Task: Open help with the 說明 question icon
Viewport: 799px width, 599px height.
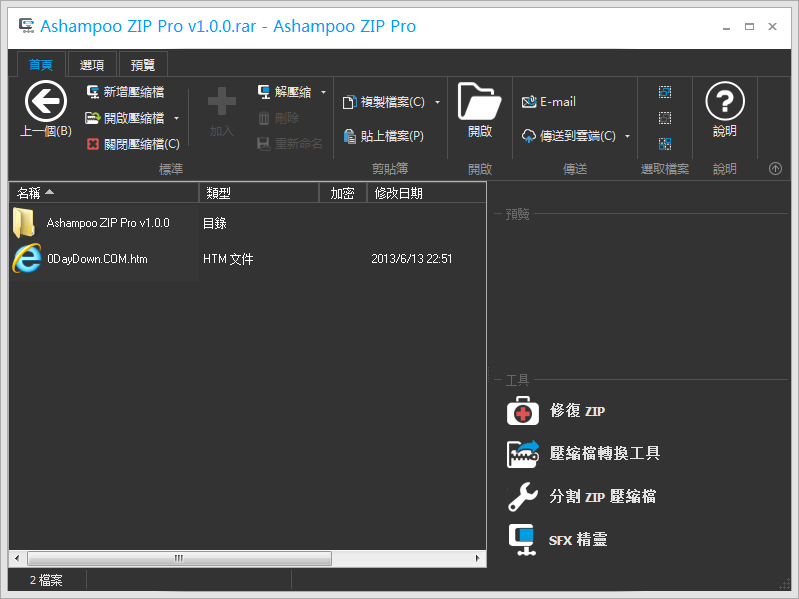Action: point(725,101)
